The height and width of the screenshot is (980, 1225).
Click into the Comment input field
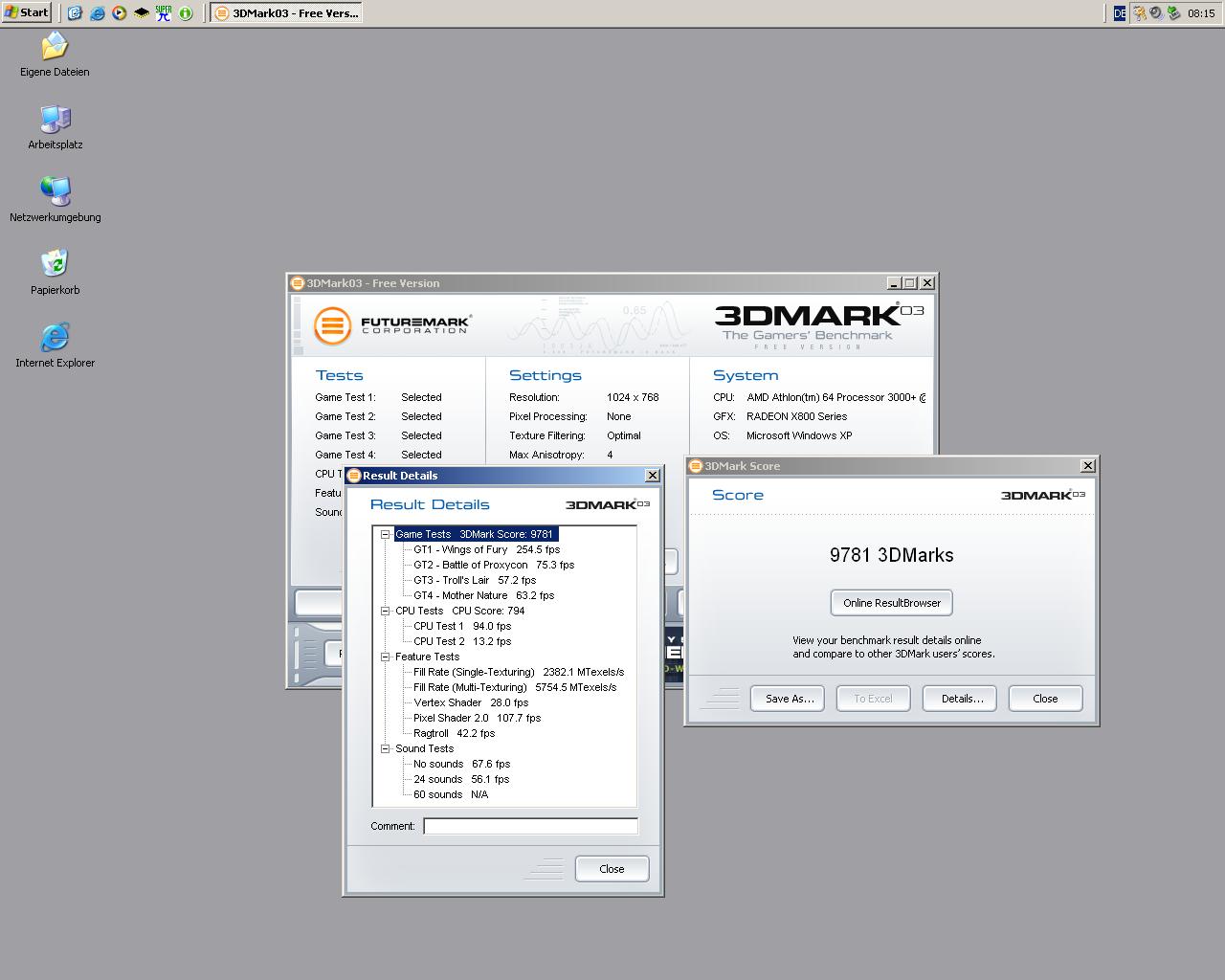530,826
